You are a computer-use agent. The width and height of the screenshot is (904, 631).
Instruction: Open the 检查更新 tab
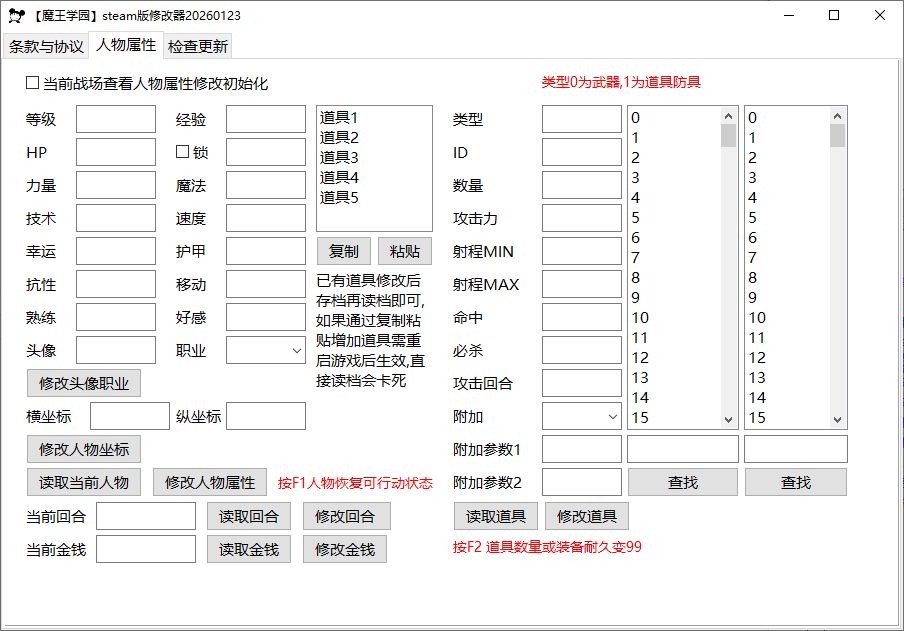coord(198,46)
